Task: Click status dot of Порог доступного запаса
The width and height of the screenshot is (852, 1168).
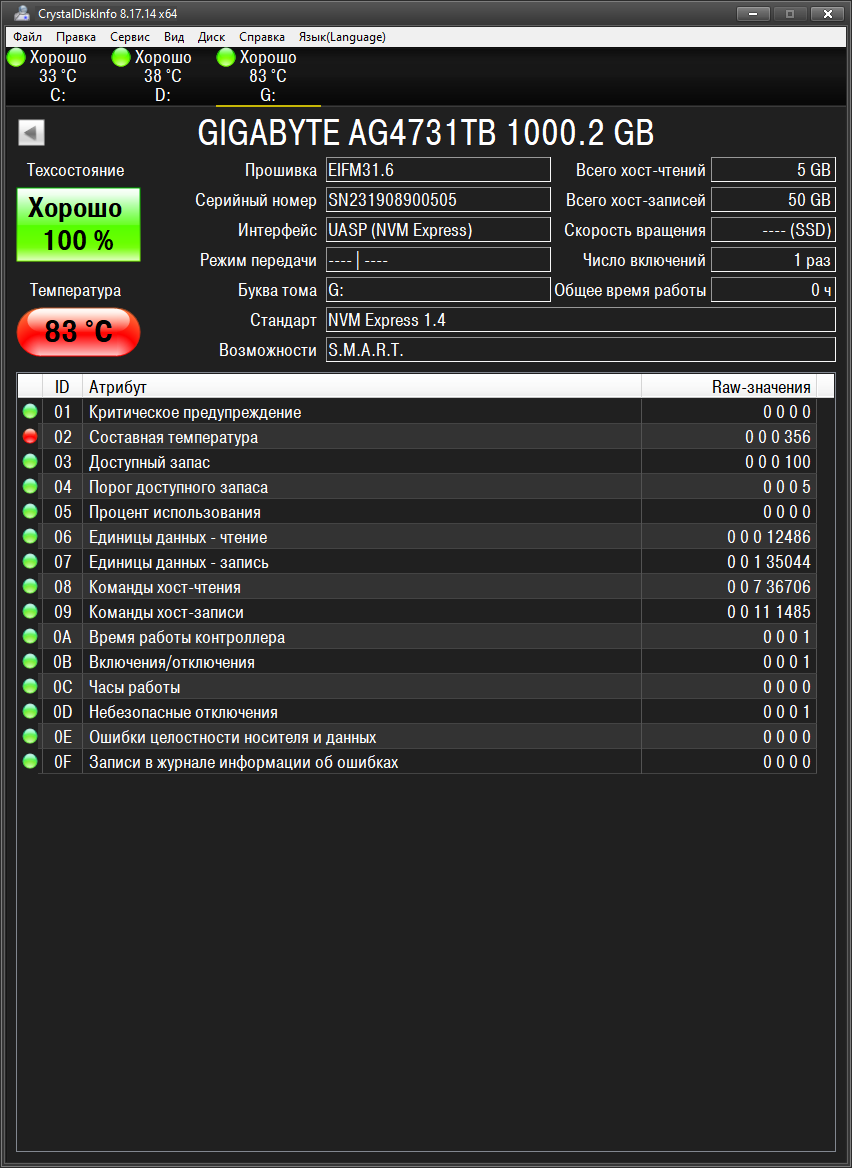Action: click(30, 486)
